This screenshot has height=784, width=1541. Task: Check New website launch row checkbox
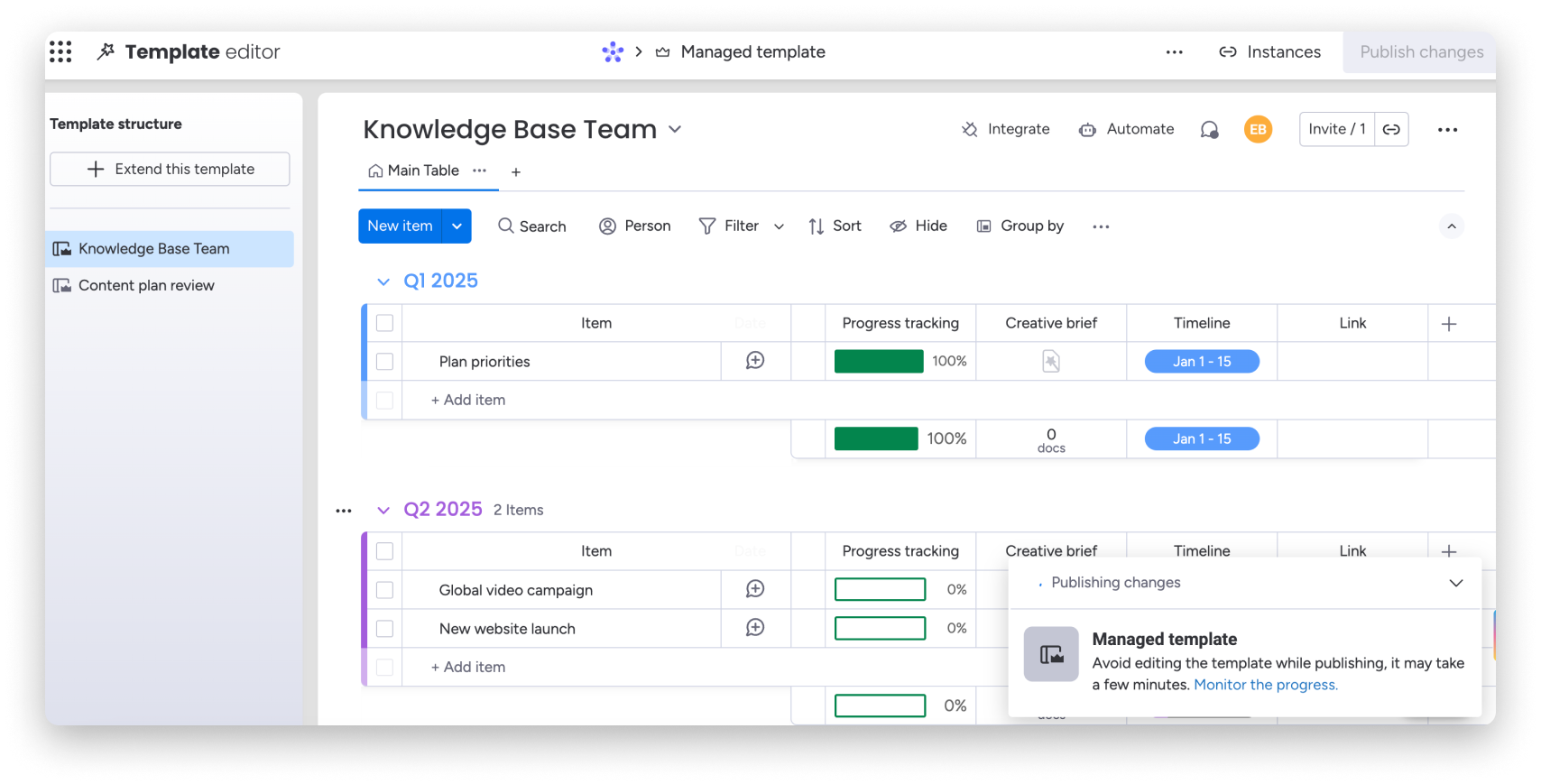(384, 628)
